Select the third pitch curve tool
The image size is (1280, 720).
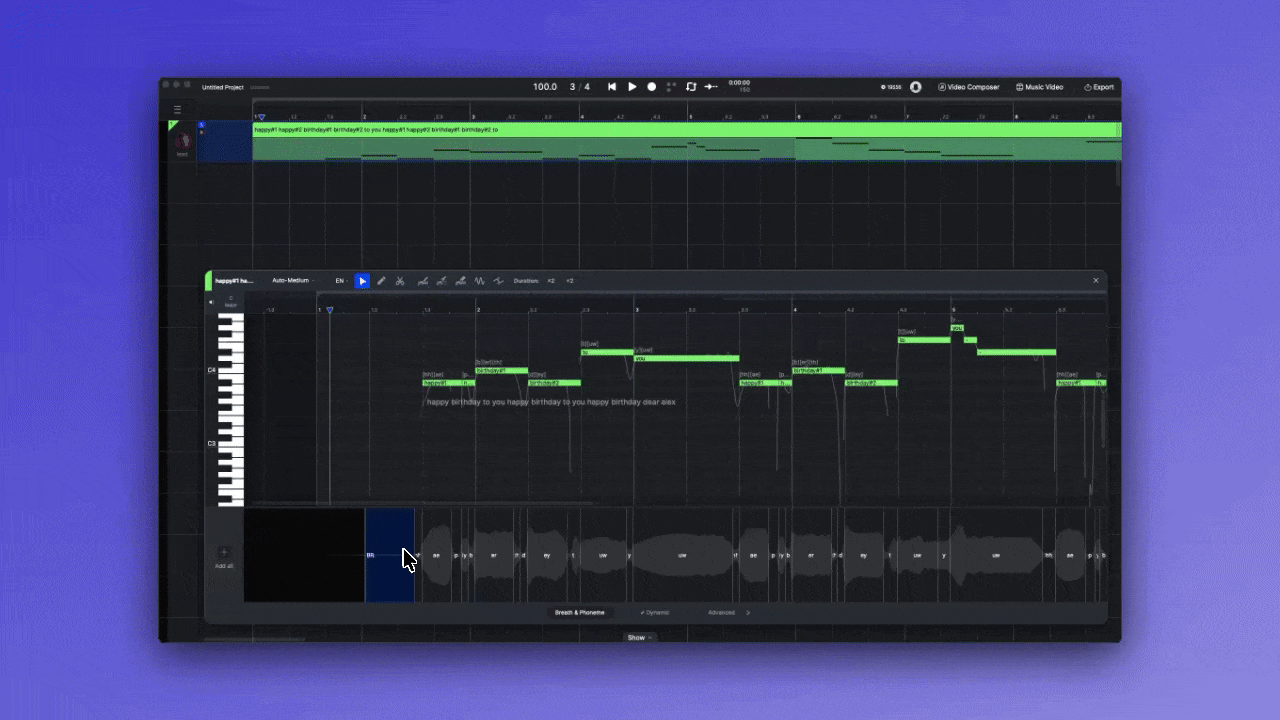460,281
